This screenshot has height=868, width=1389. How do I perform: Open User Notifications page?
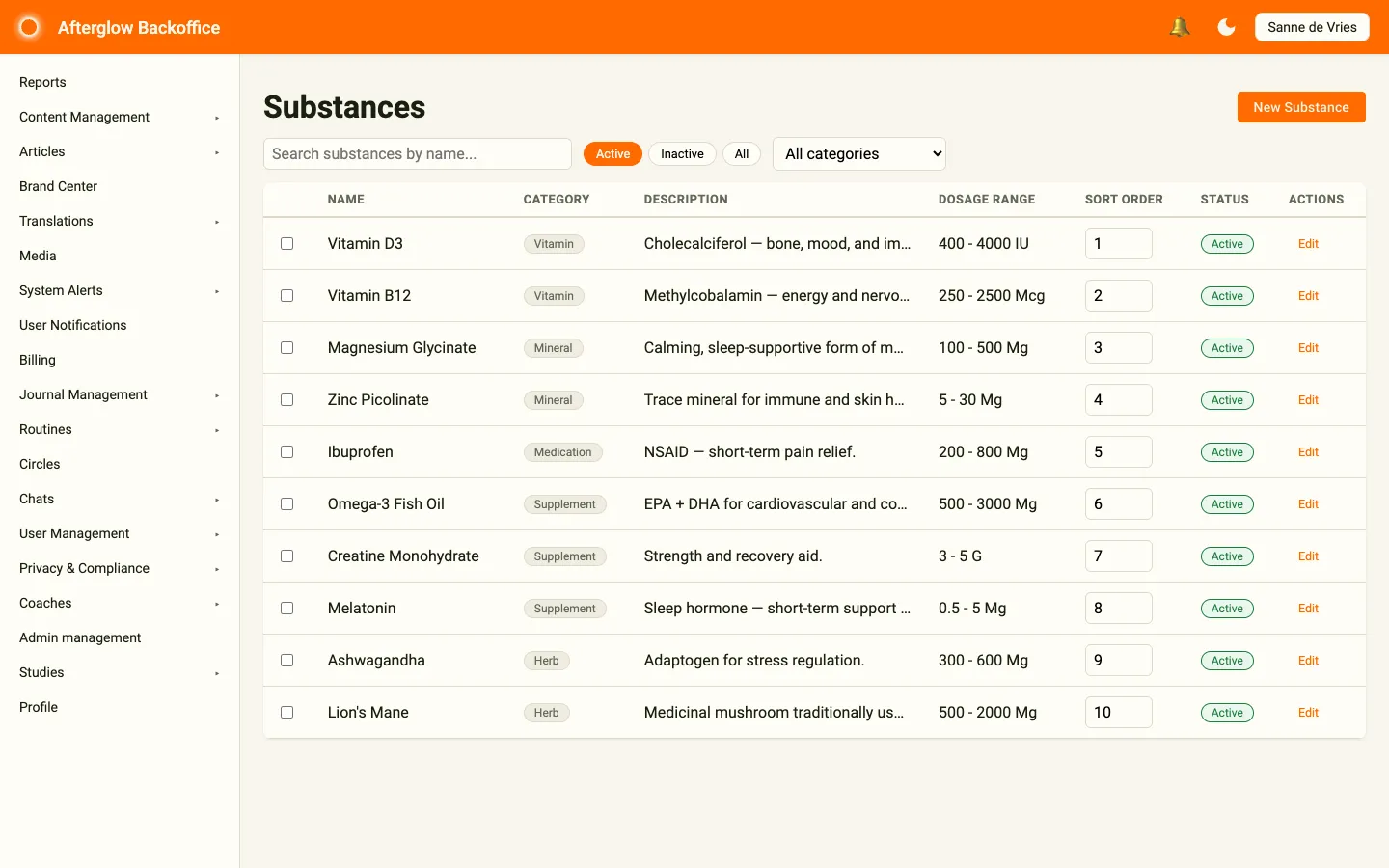point(73,325)
